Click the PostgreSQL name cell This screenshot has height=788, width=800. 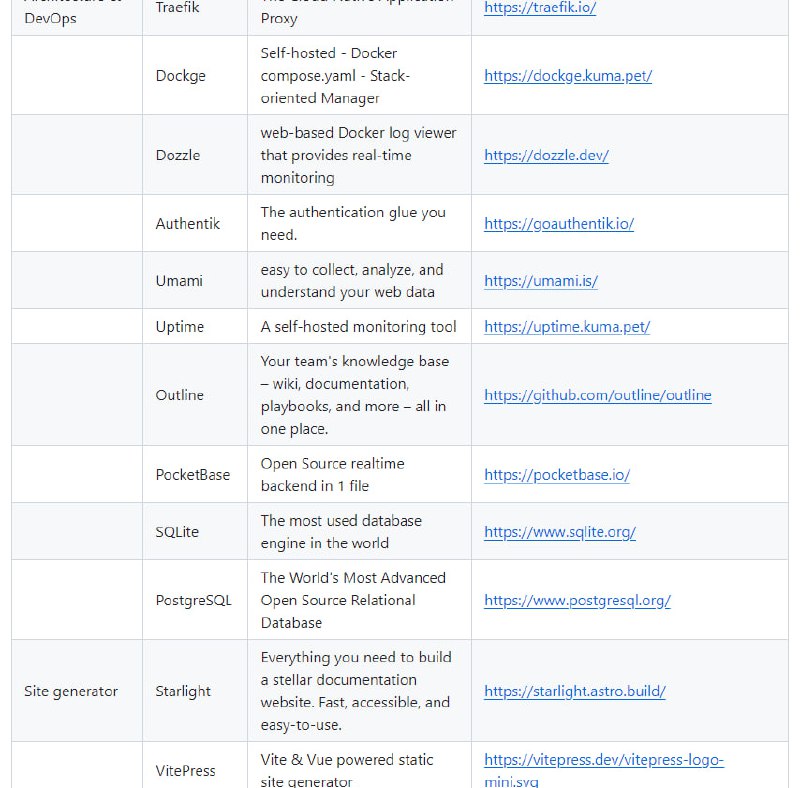click(x=194, y=600)
